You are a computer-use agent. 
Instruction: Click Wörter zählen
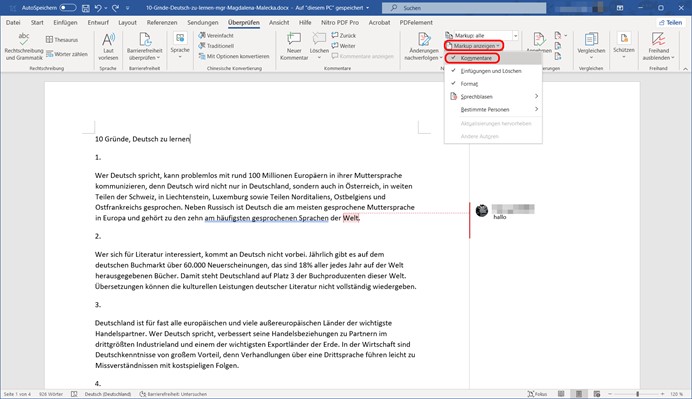tap(67, 54)
